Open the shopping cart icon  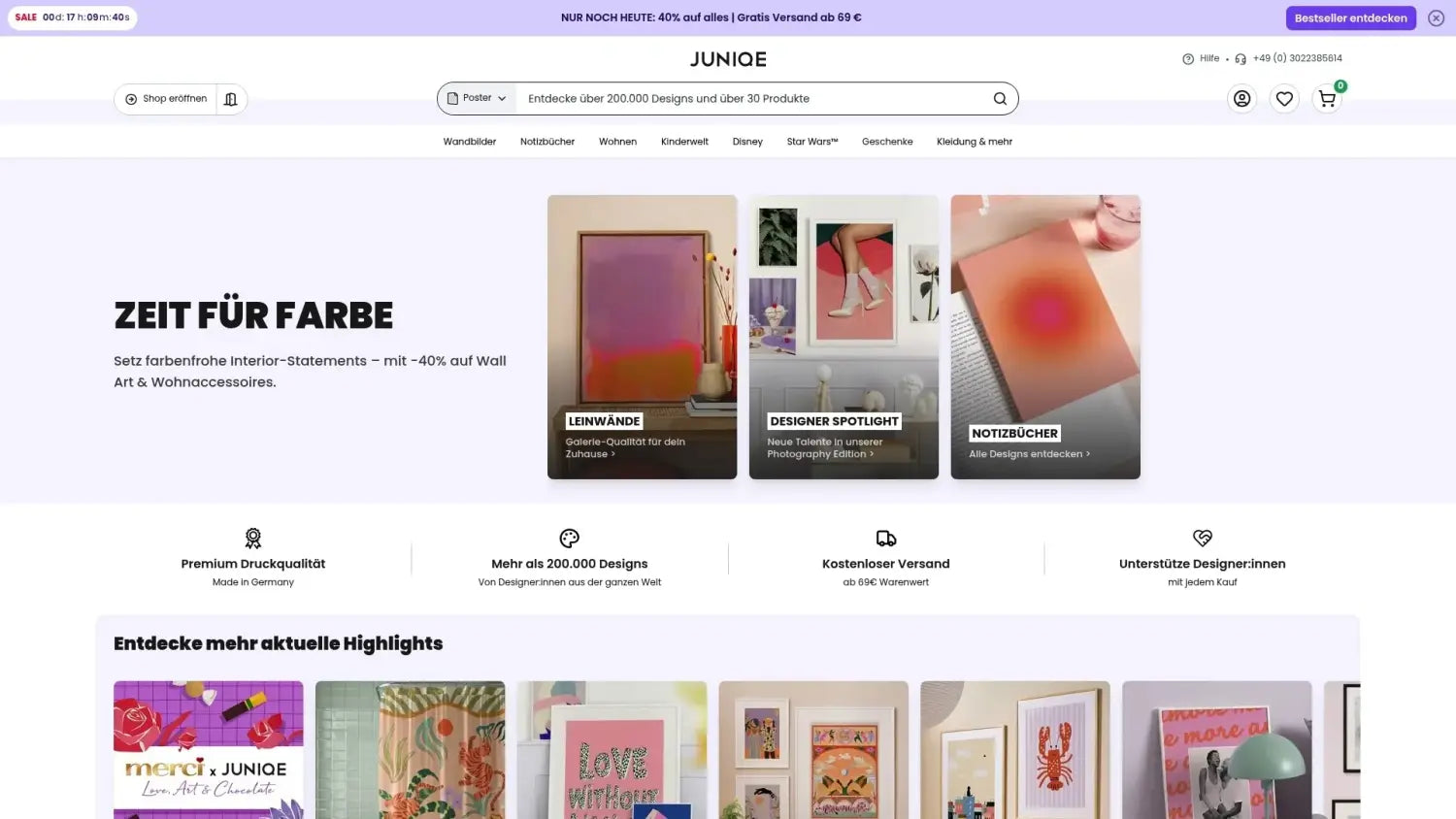point(1327,99)
